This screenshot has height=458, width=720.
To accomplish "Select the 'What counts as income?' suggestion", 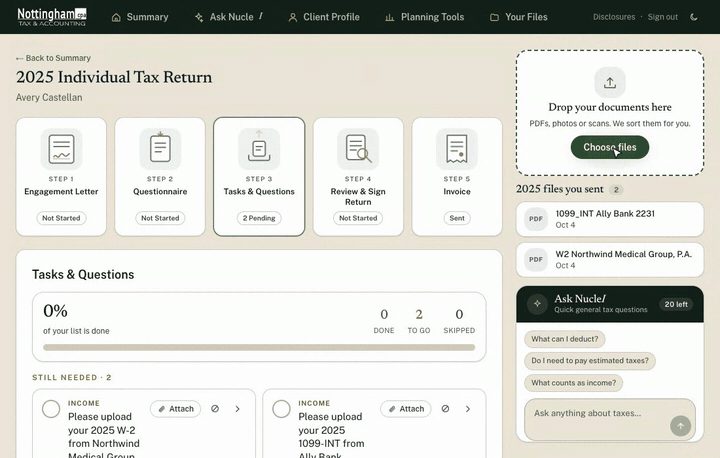I will pos(574,383).
